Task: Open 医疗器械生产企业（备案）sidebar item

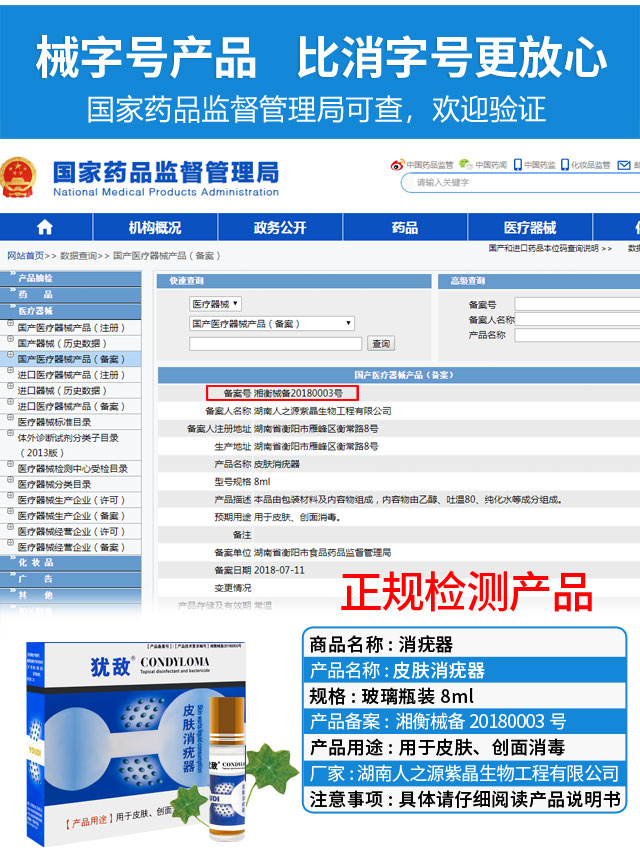Action: (71, 516)
